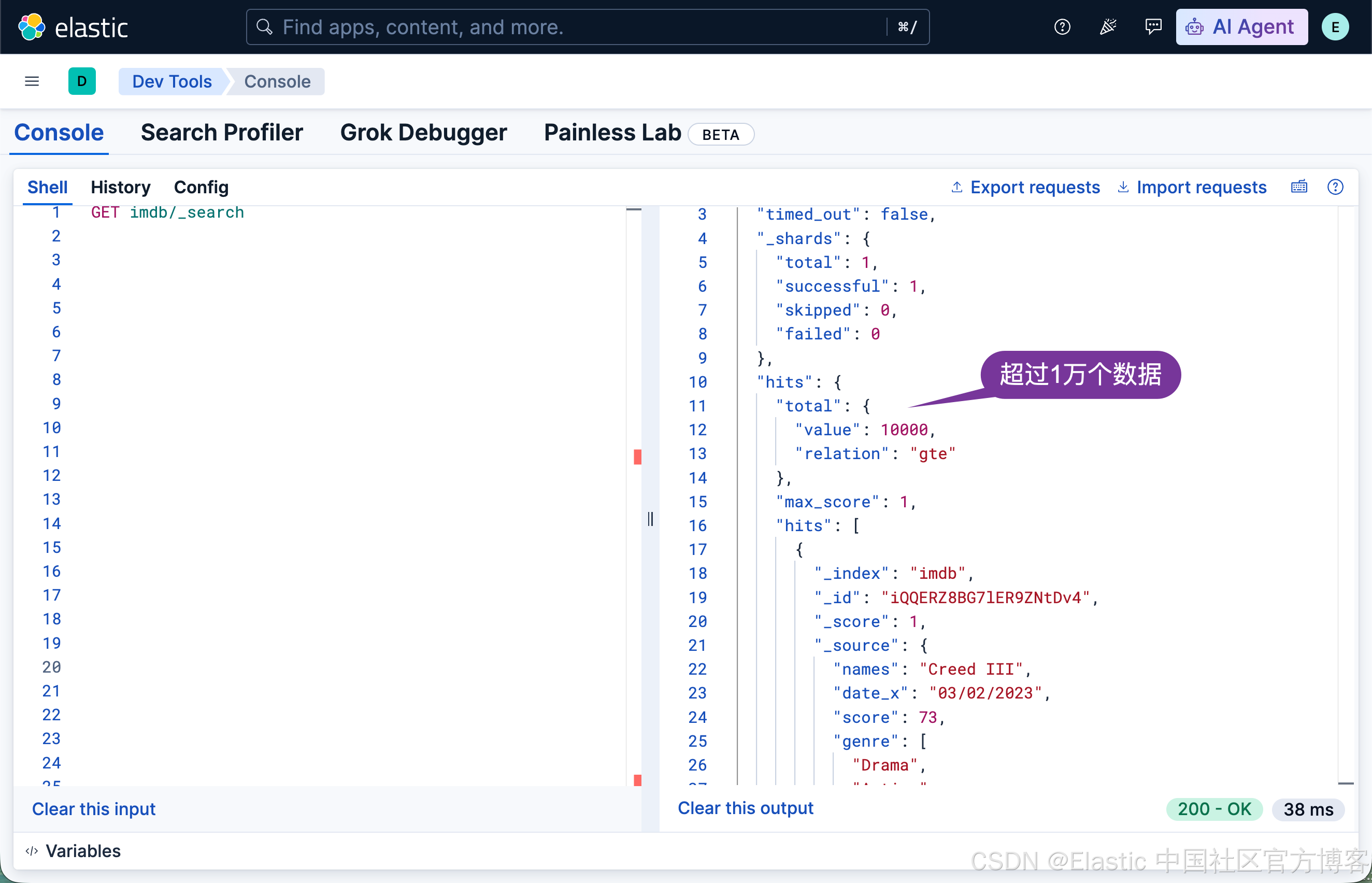Select the Console tab
1372x883 pixels.
[x=59, y=133]
